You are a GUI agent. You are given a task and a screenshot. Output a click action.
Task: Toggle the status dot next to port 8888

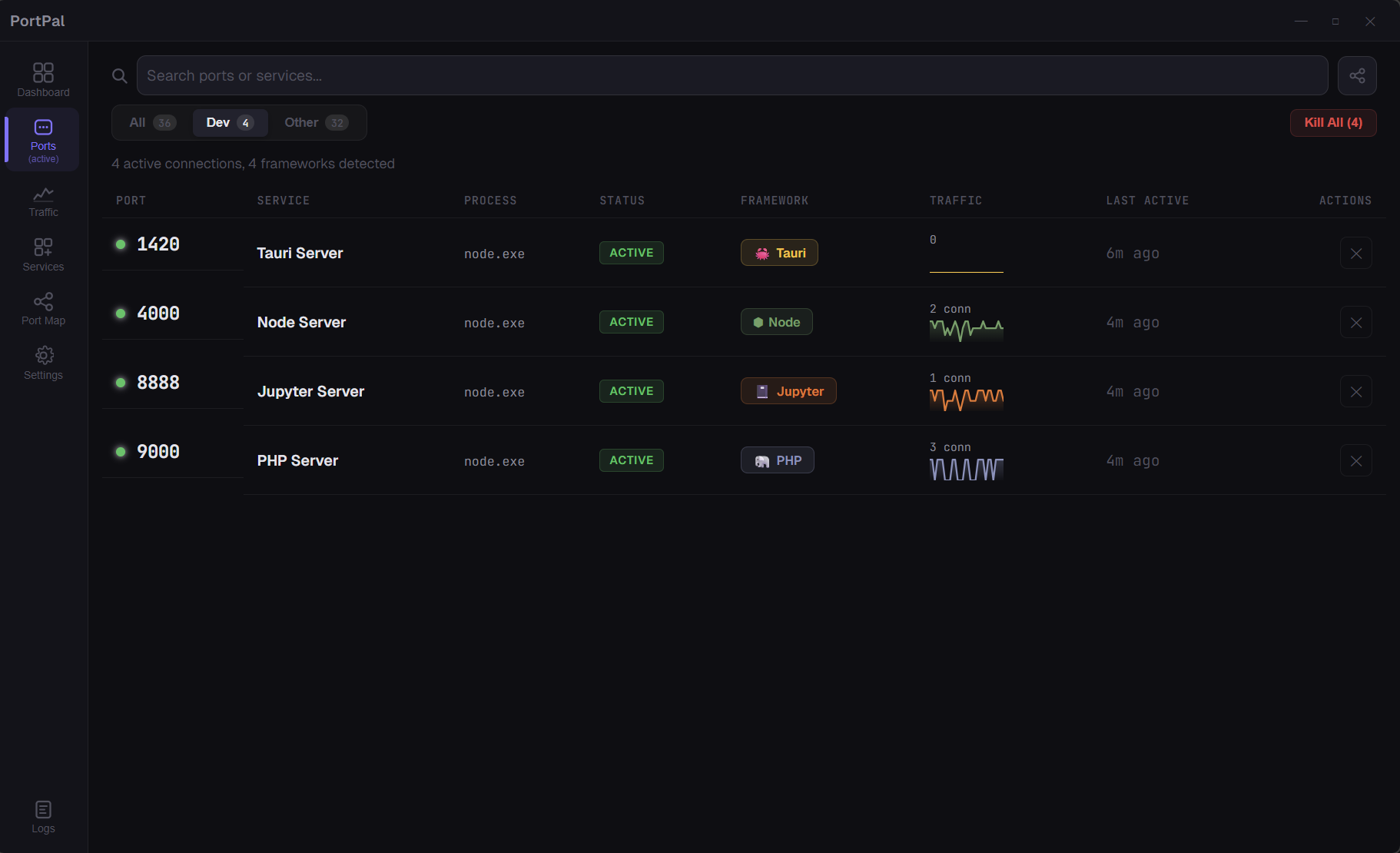point(121,383)
